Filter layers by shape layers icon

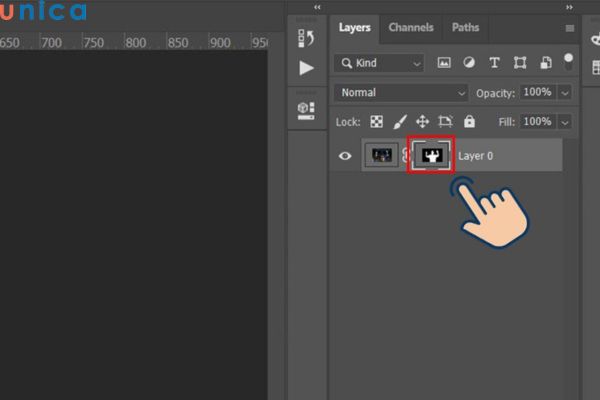(x=520, y=63)
